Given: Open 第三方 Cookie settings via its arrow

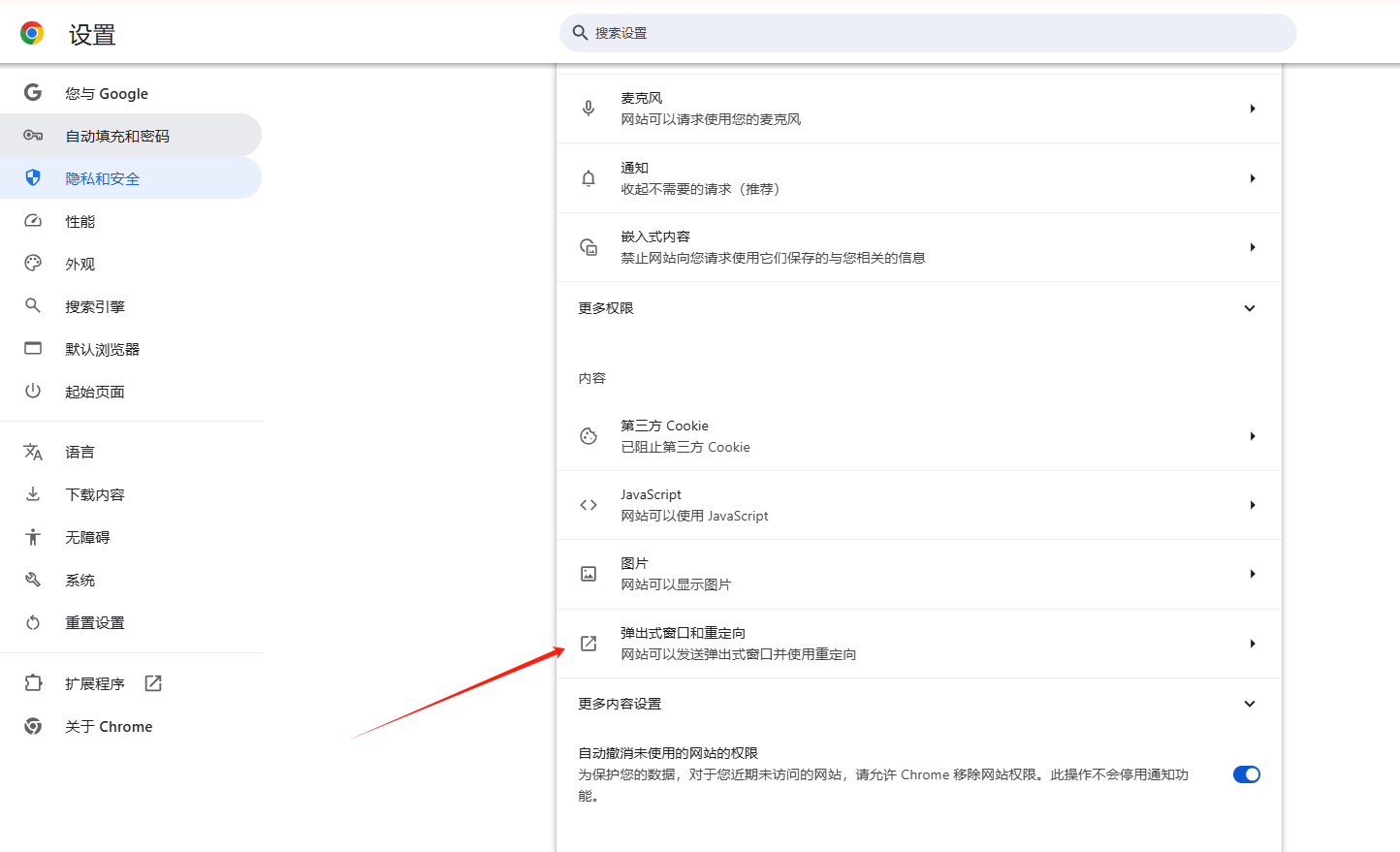Looking at the screenshot, I should pyautogui.click(x=1253, y=436).
